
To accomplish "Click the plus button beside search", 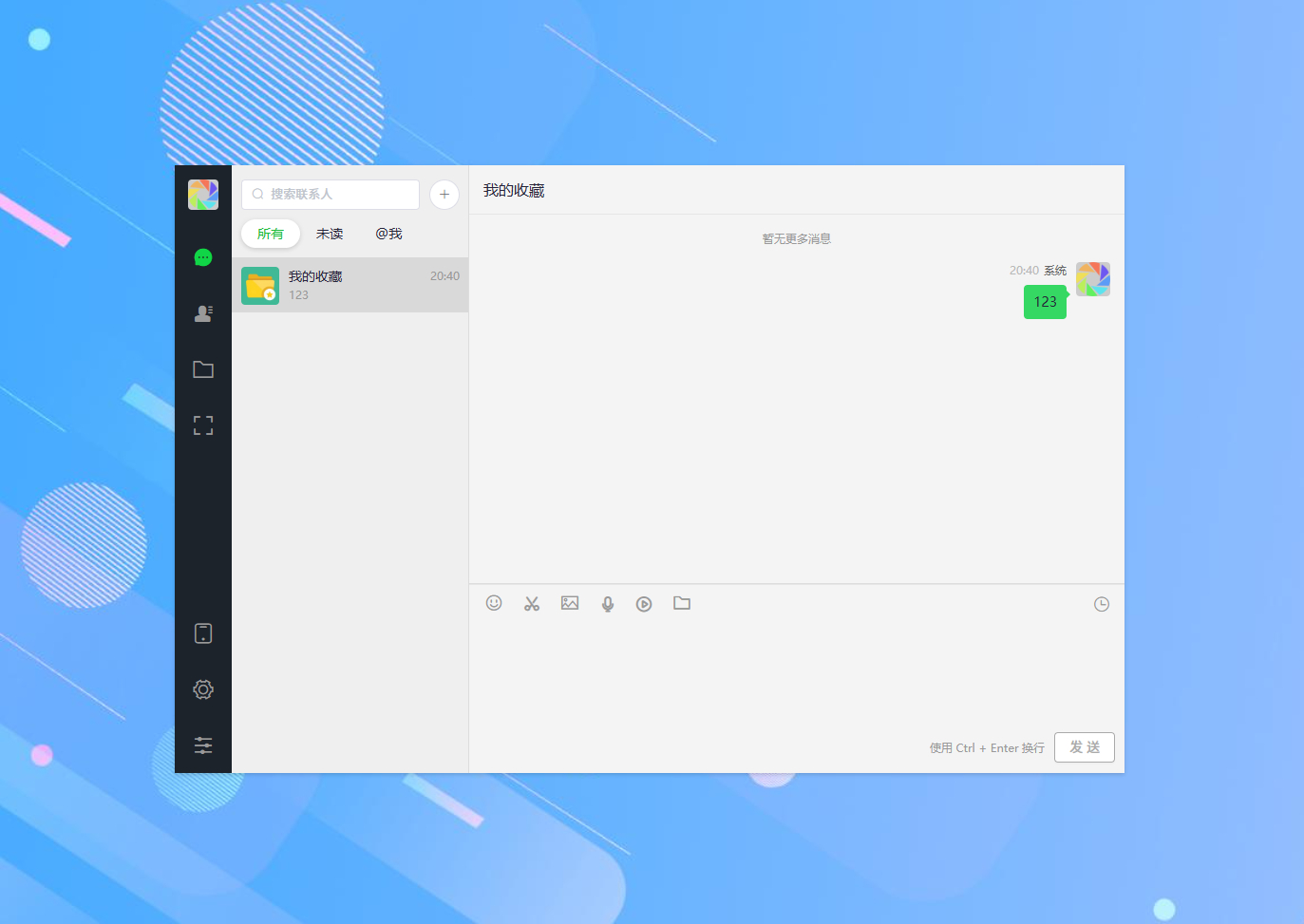I will click(x=444, y=195).
